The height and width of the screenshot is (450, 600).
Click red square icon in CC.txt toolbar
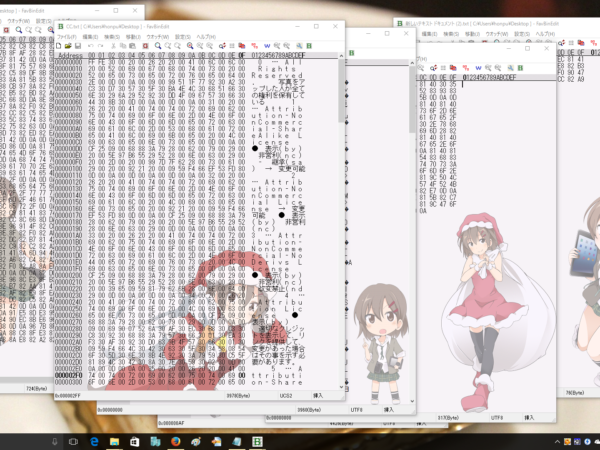tap(145, 46)
